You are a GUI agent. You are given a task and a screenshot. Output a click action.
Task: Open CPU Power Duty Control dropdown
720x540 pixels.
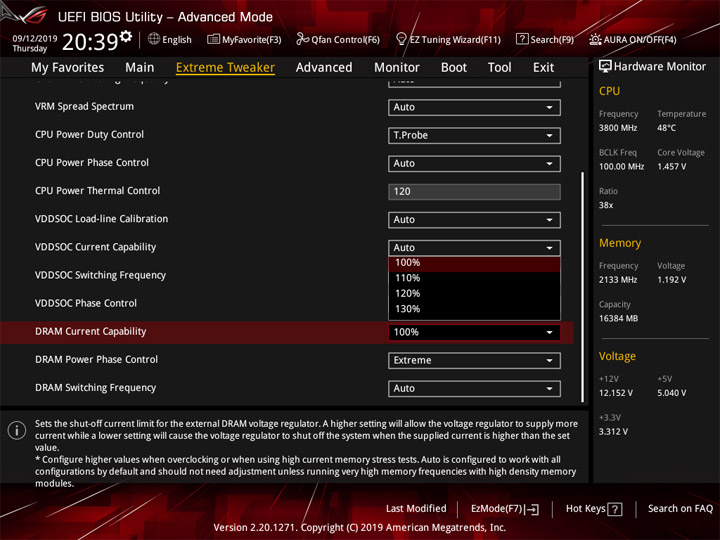pyautogui.click(x=474, y=135)
